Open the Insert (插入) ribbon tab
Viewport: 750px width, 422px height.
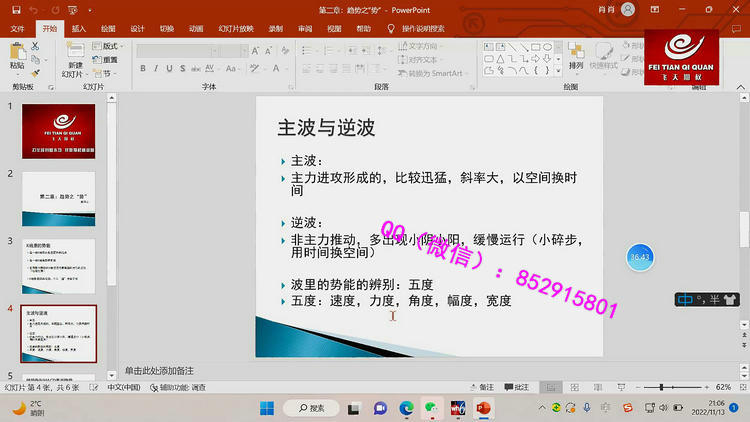(78, 29)
